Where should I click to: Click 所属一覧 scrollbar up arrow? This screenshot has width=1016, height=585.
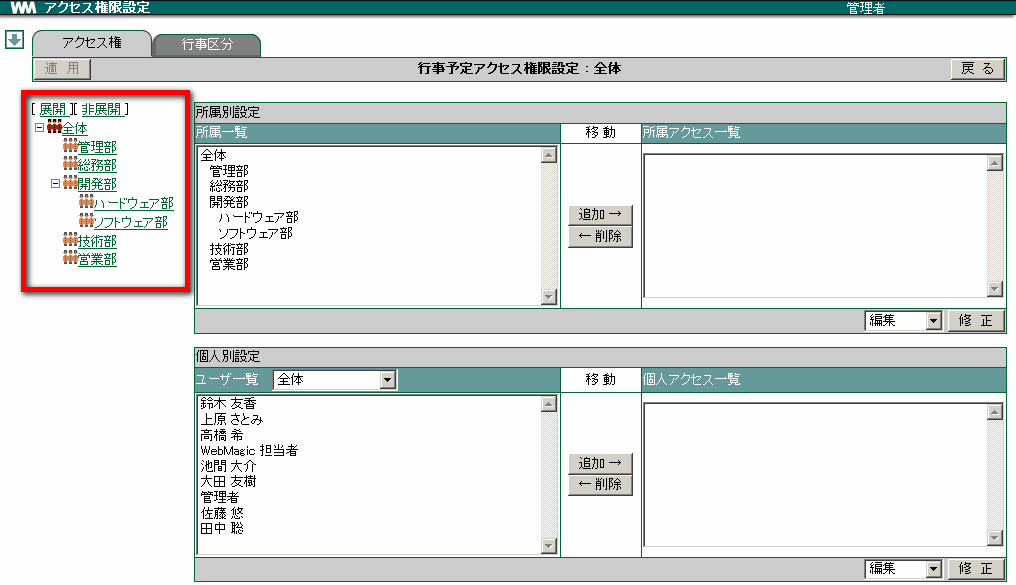click(549, 155)
